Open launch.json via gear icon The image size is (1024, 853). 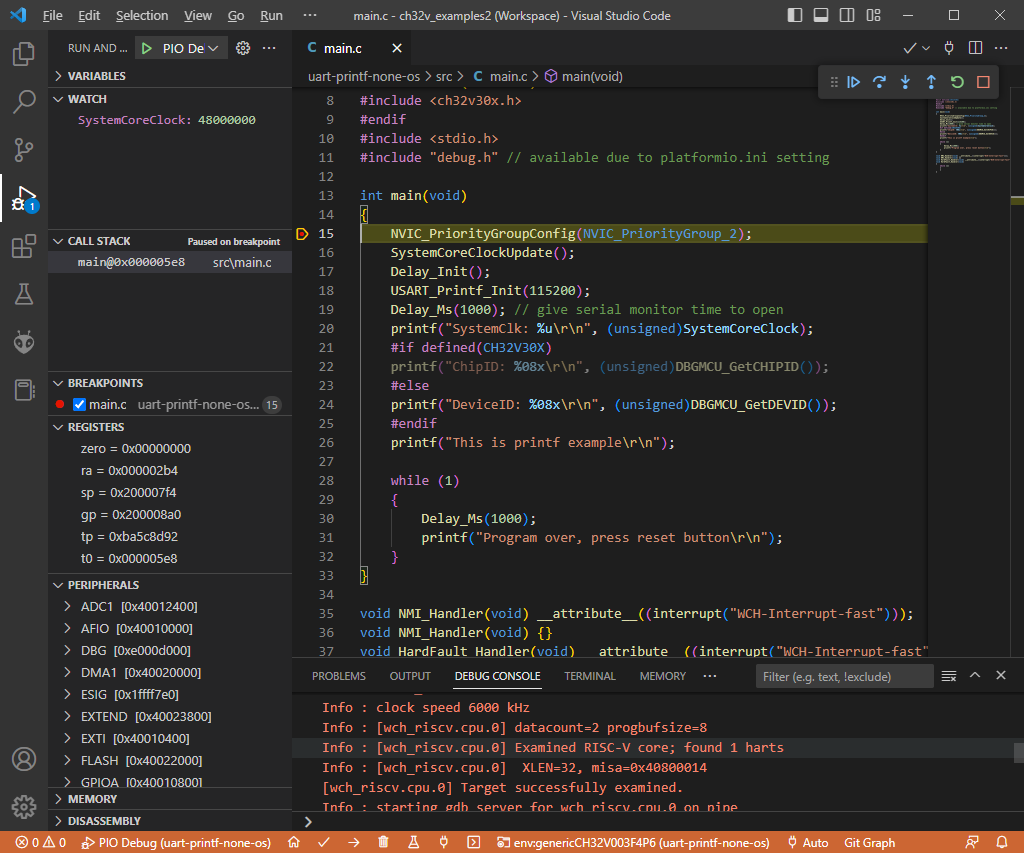[x=242, y=48]
